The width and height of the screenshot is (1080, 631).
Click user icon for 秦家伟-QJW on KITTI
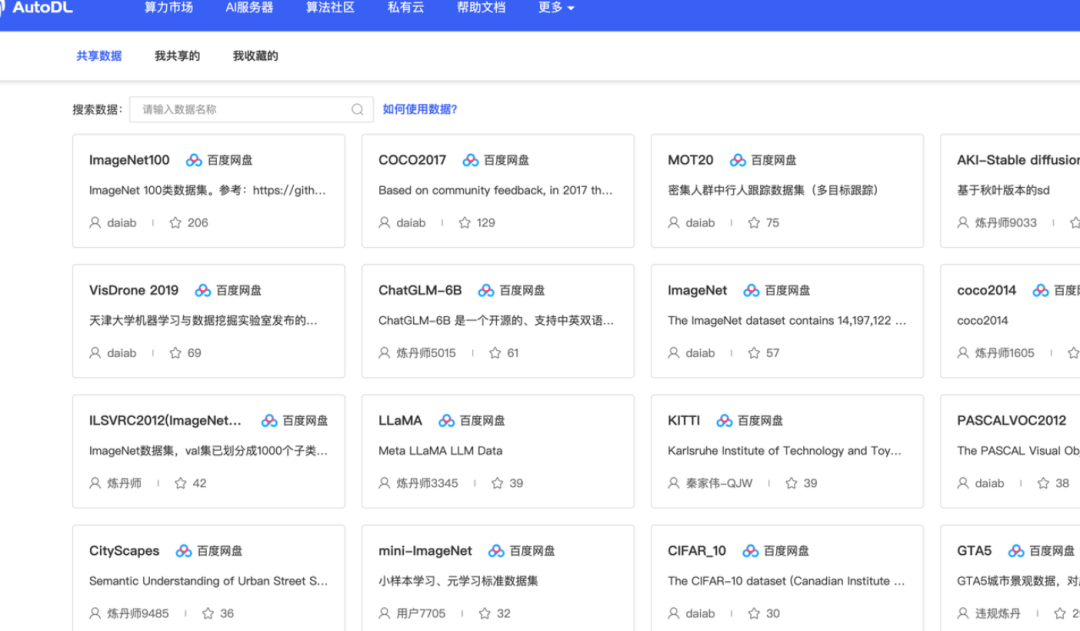click(674, 483)
